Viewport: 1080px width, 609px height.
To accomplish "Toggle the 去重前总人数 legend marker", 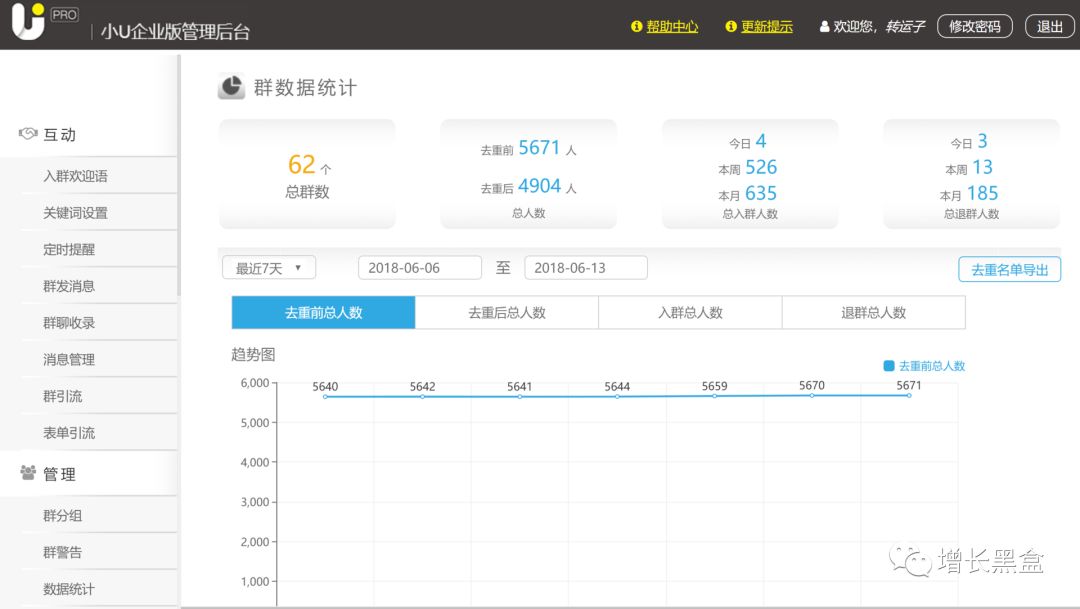I will tap(889, 366).
